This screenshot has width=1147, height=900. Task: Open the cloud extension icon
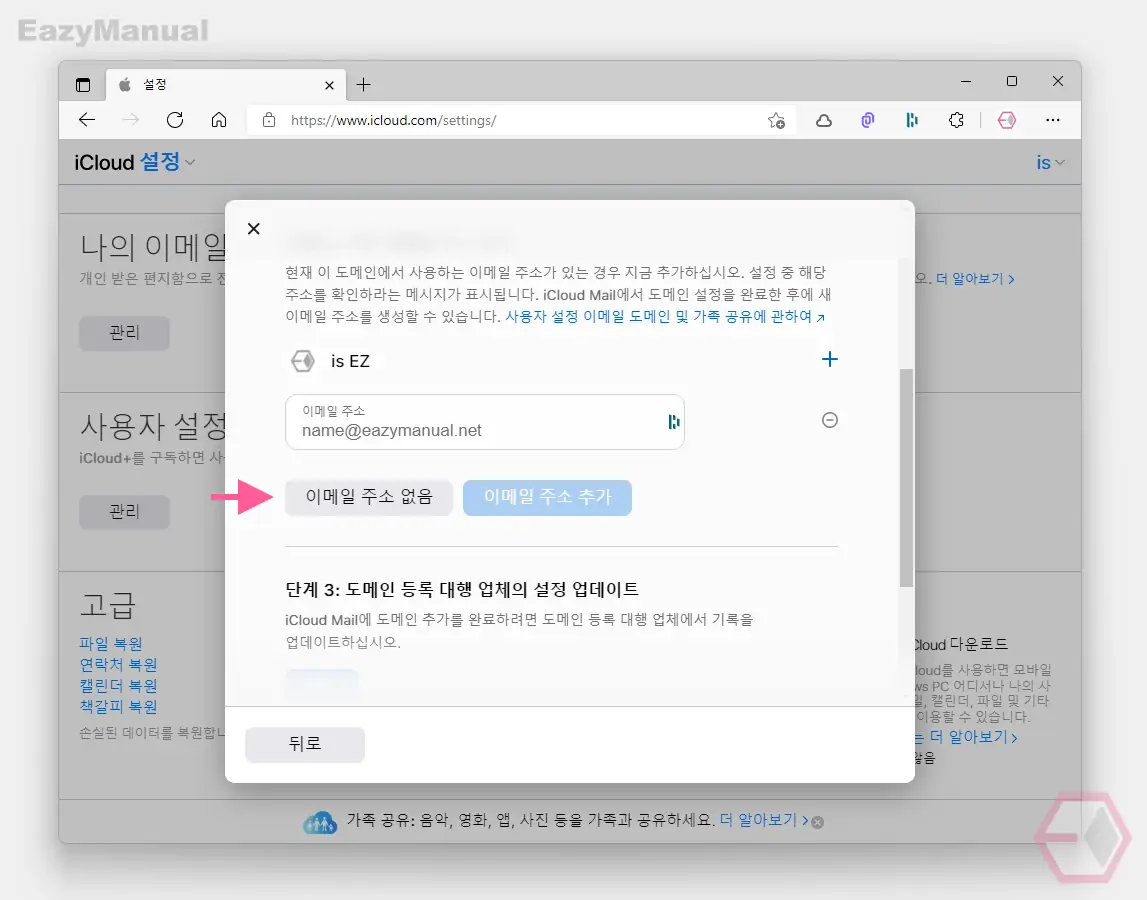click(x=824, y=121)
